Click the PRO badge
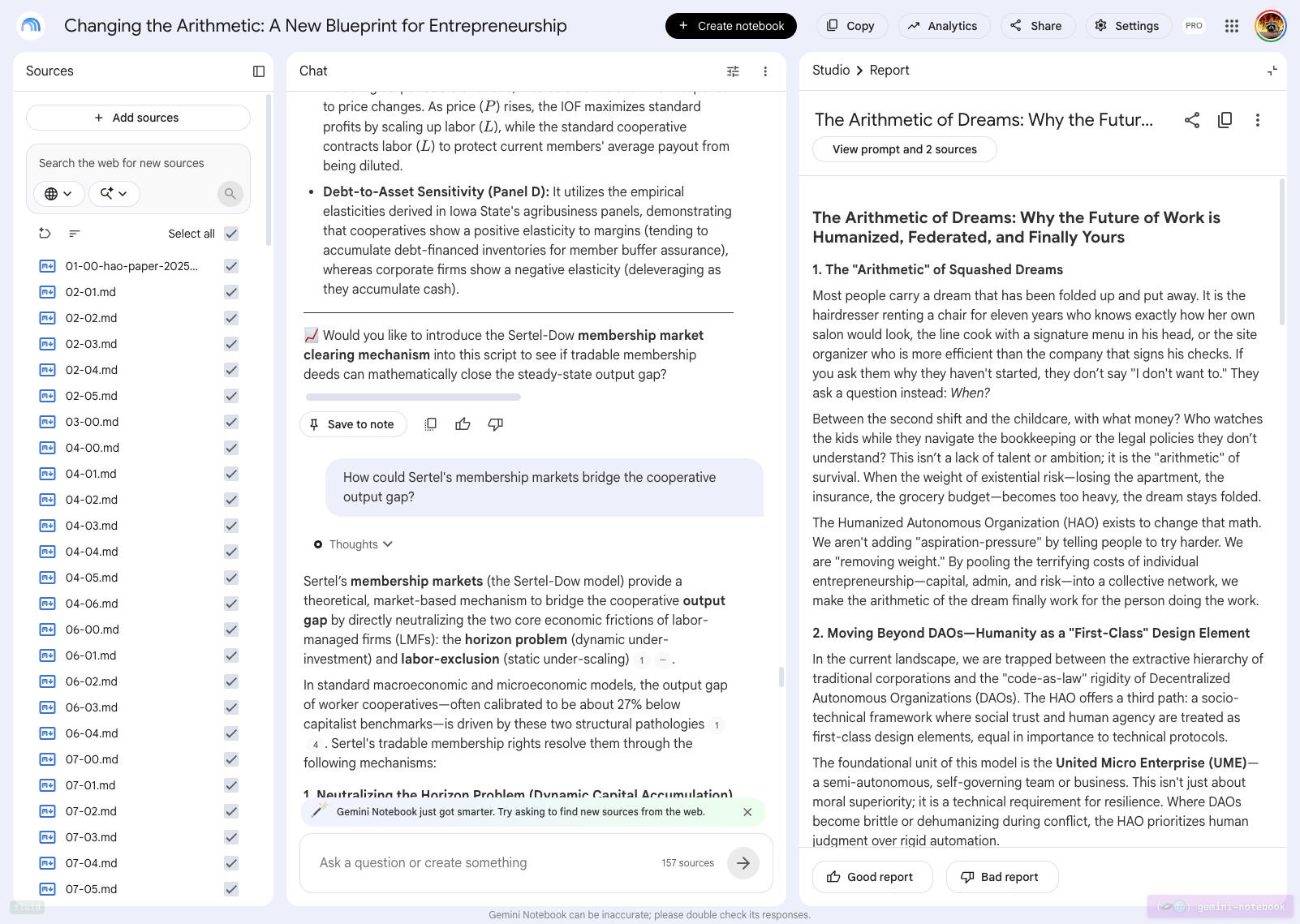This screenshot has height=924, width=1300. click(x=1194, y=26)
